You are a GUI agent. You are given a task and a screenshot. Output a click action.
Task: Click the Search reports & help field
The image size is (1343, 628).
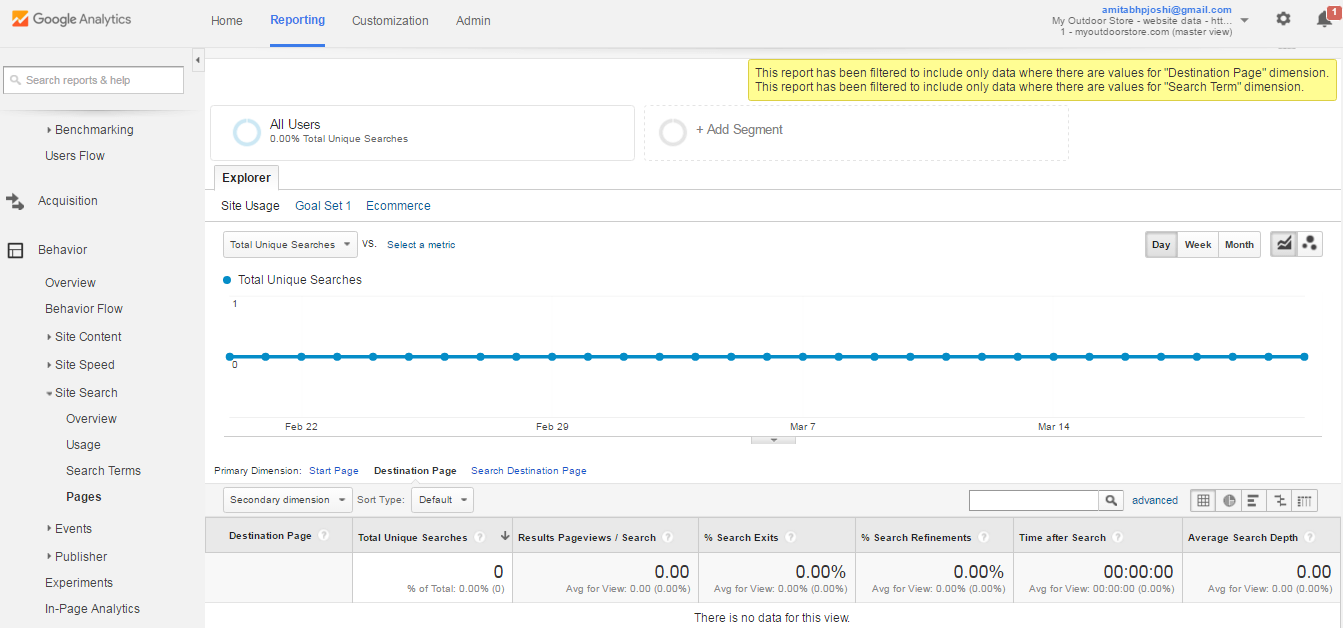pos(94,80)
